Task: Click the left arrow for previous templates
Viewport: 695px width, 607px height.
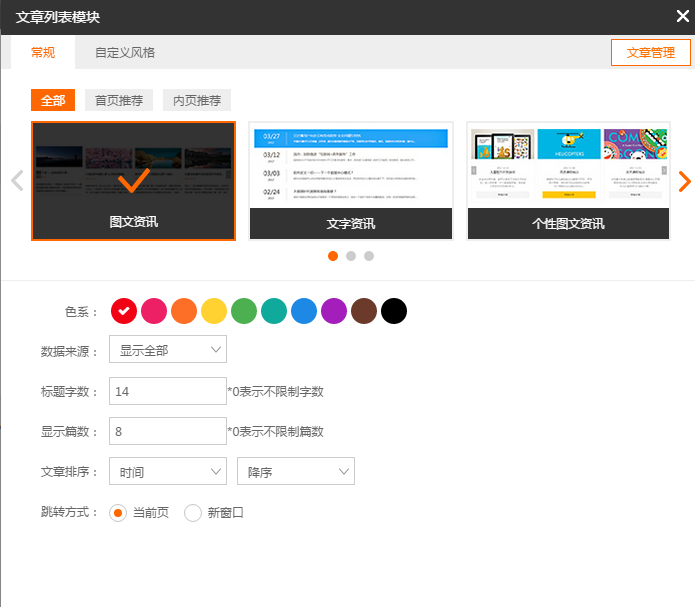Action: (16, 181)
